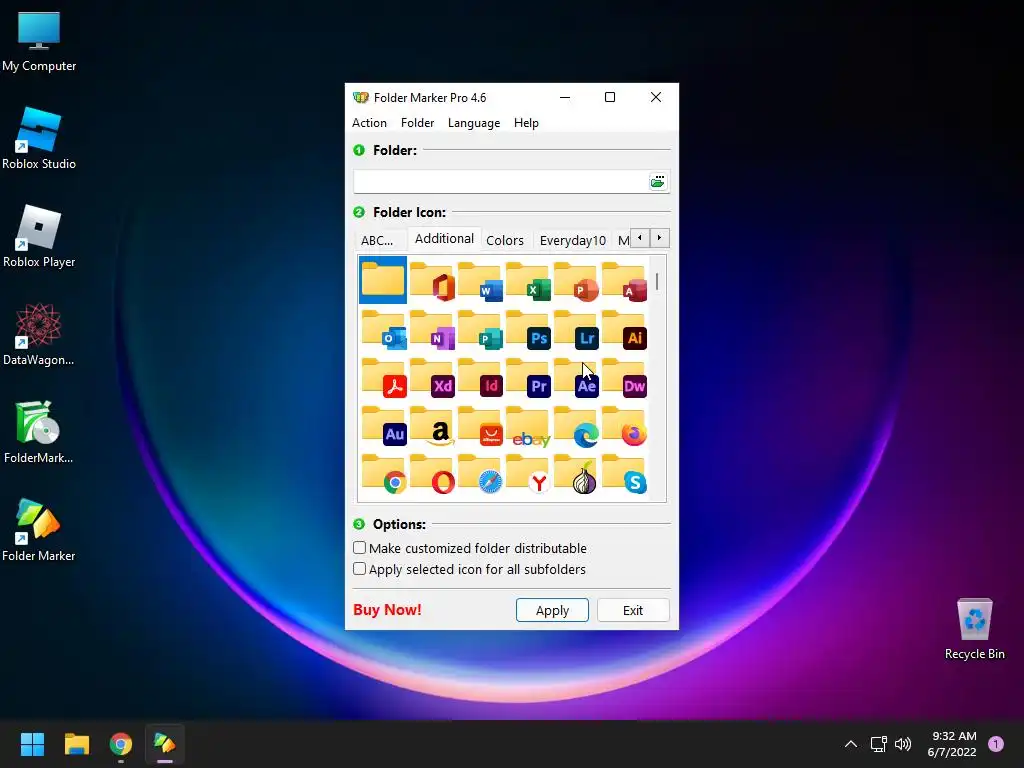Image resolution: width=1024 pixels, height=768 pixels.
Task: Select the Photoshop folder icon
Action: click(528, 329)
